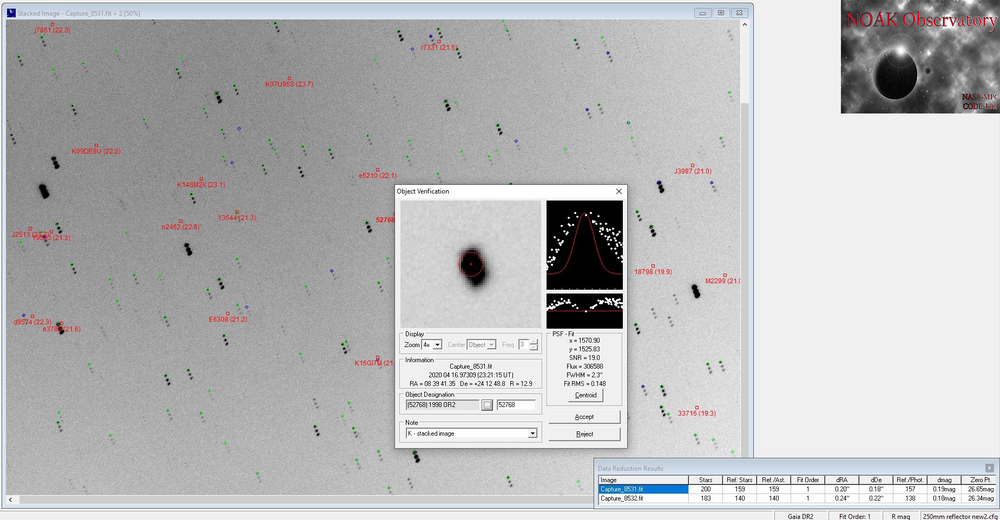The height and width of the screenshot is (520, 1000).
Task: Close the Object Verification dialog
Action: 618,191
